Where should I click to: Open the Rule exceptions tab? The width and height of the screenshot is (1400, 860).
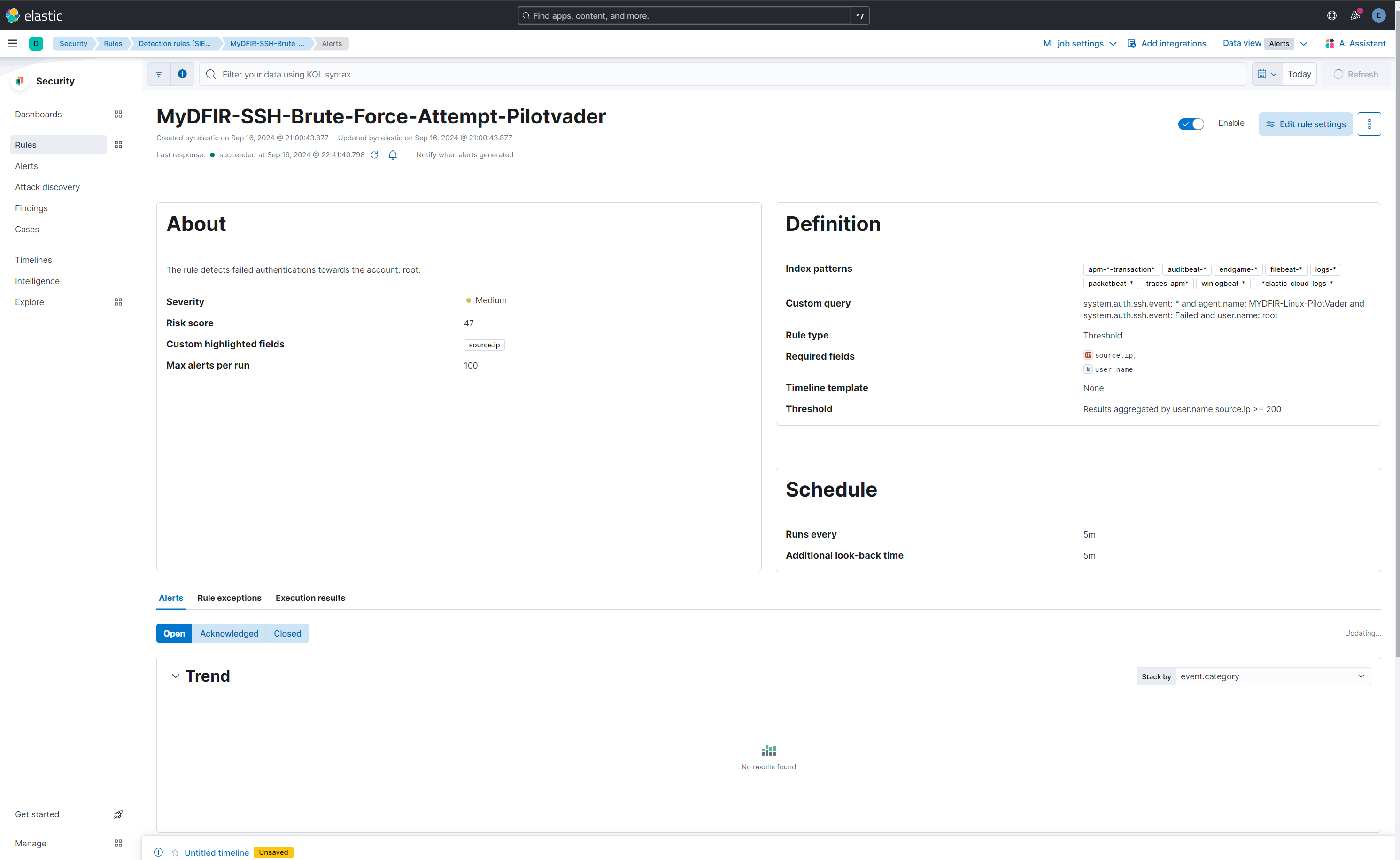pos(229,598)
